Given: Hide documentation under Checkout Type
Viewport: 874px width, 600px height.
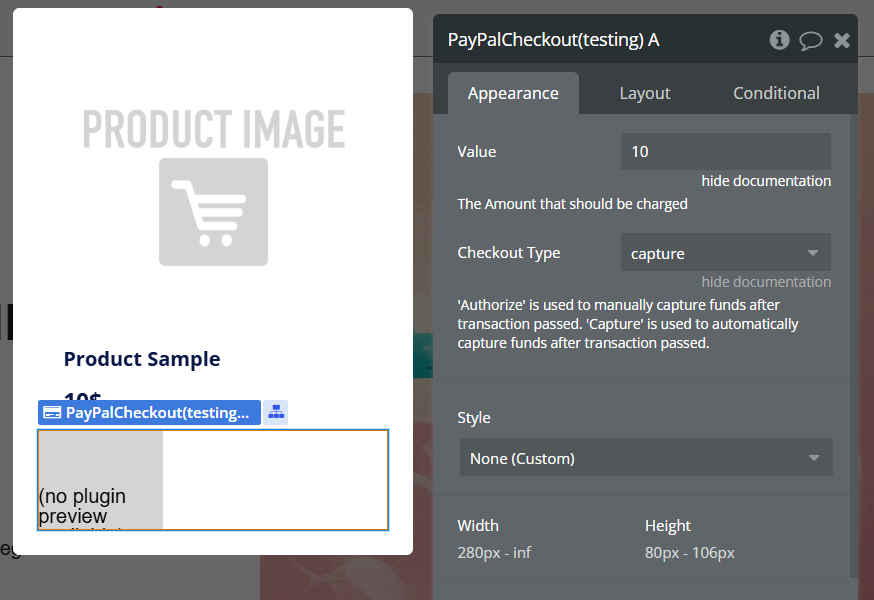Looking at the screenshot, I should click(x=766, y=282).
